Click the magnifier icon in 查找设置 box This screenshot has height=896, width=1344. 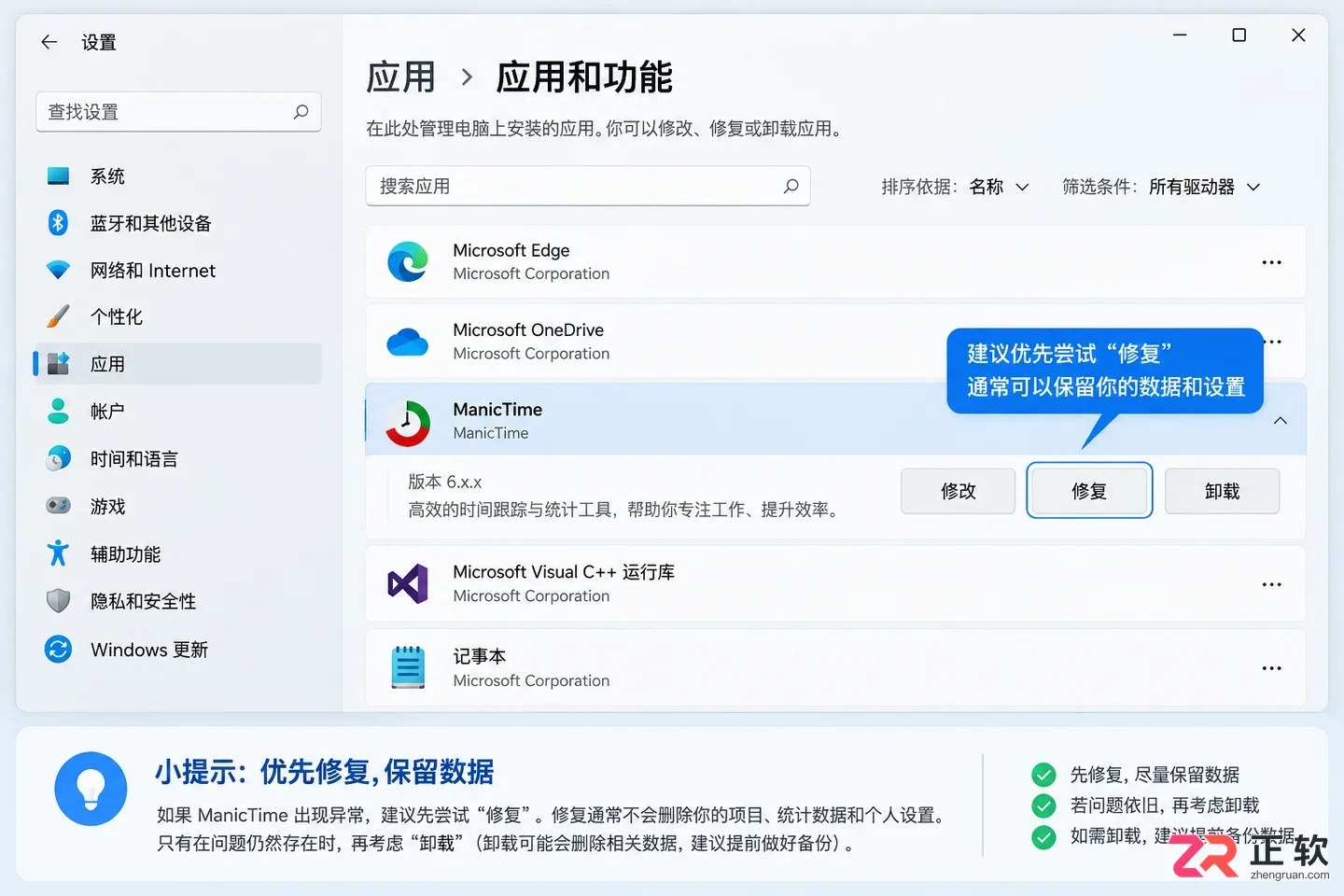pos(301,112)
